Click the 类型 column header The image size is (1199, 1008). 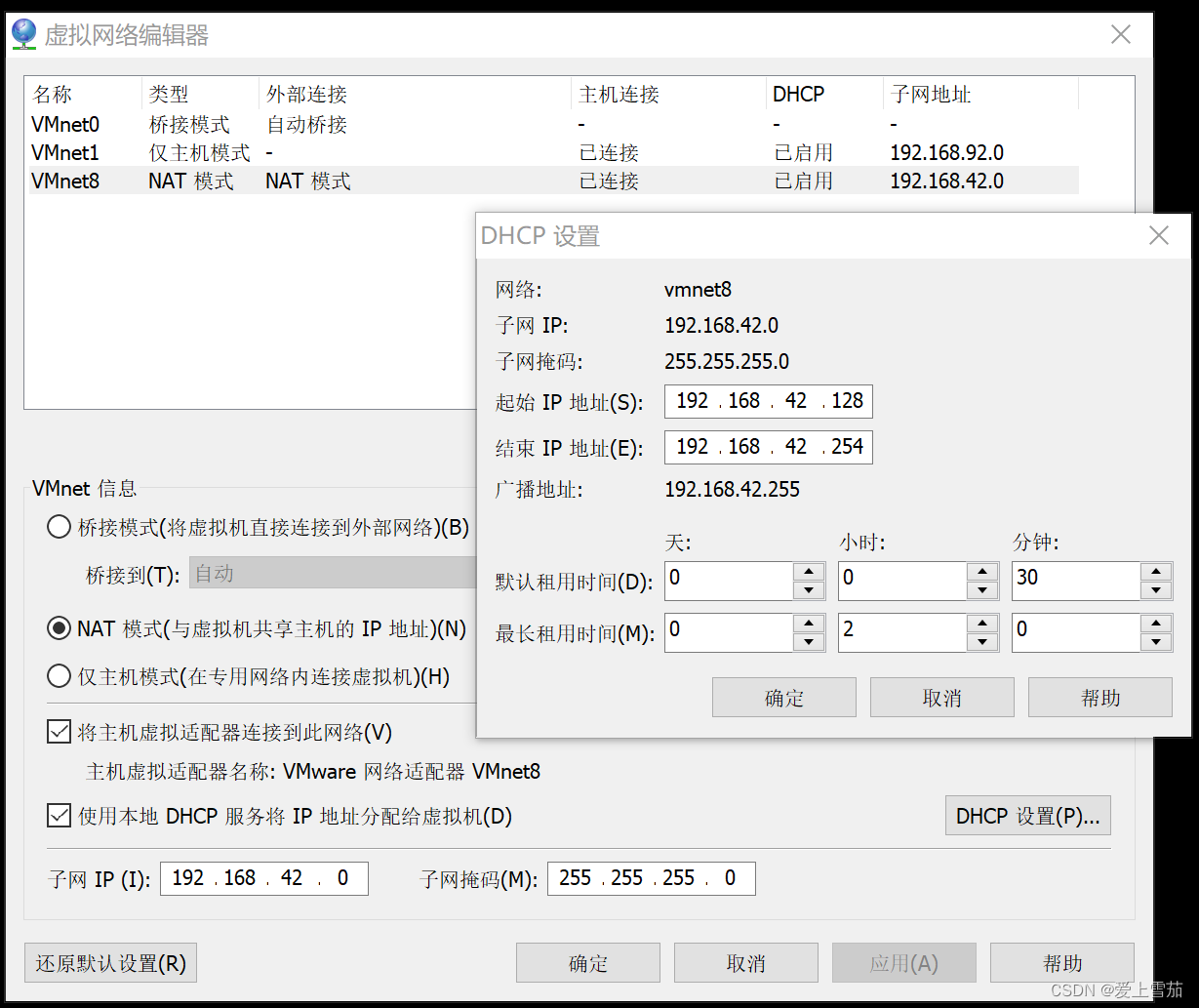tap(200, 95)
